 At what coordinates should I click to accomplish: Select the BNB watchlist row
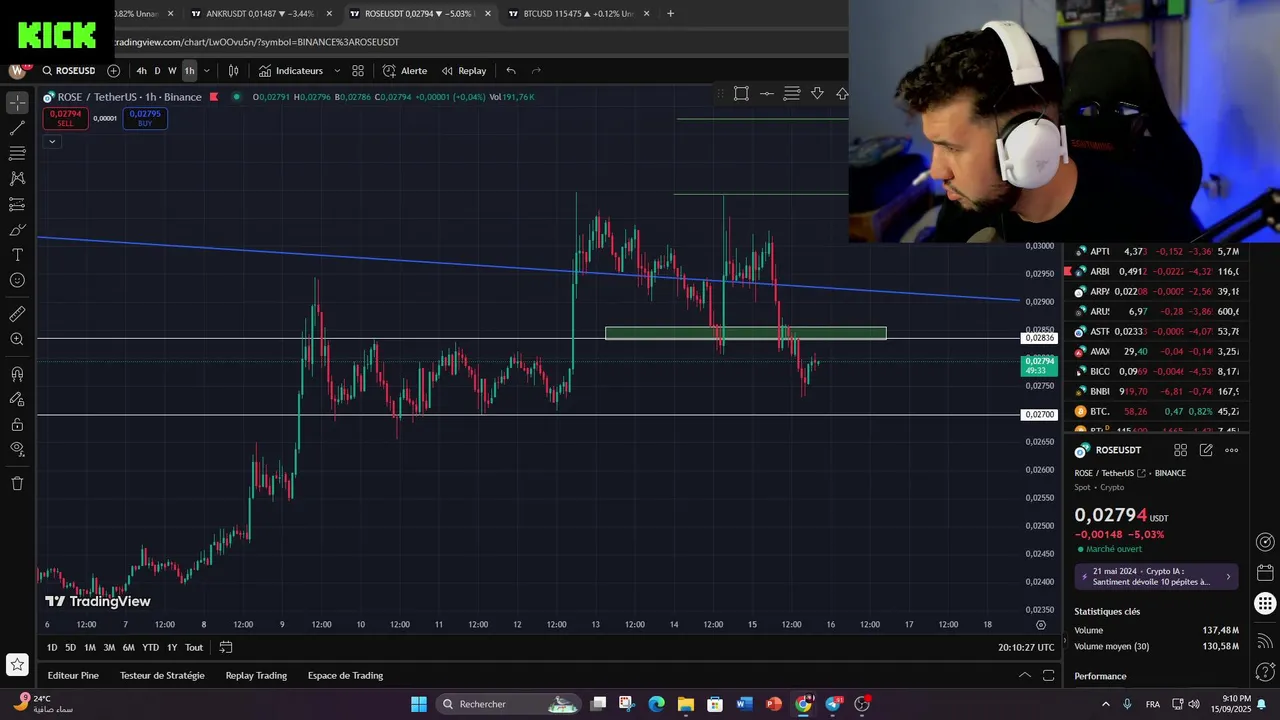(x=1156, y=392)
